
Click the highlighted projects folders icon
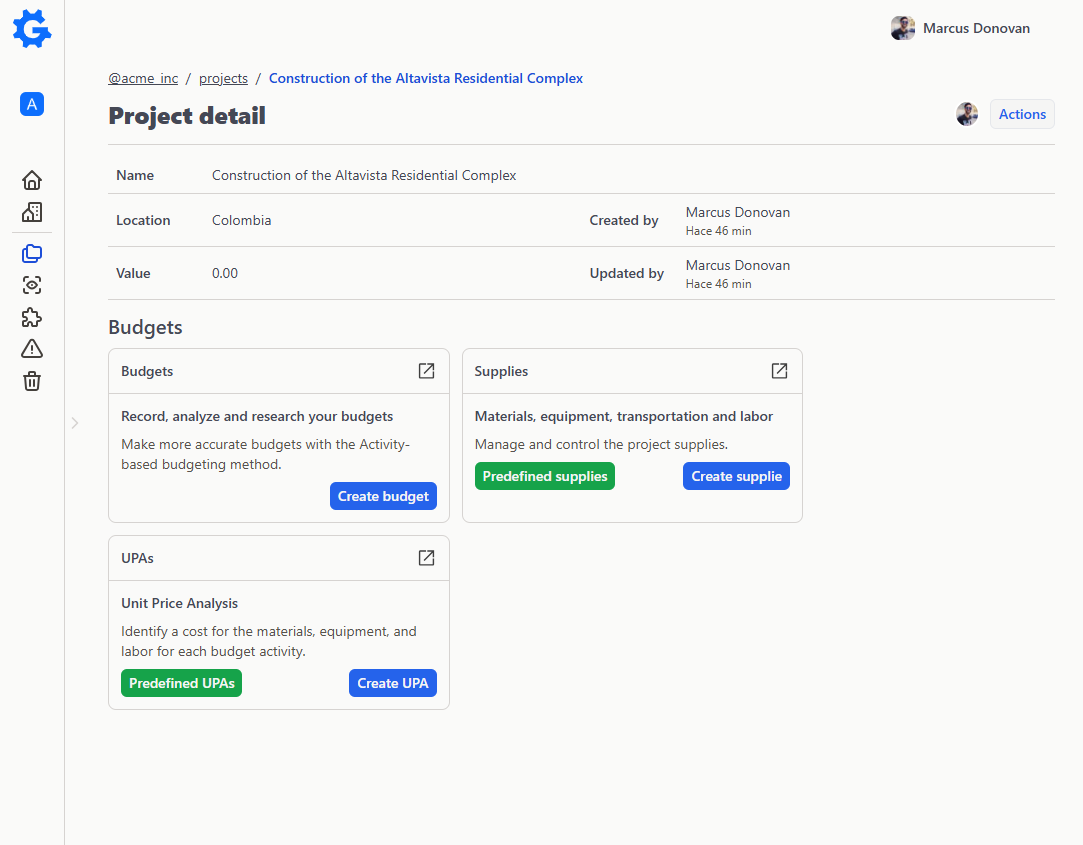[31, 253]
